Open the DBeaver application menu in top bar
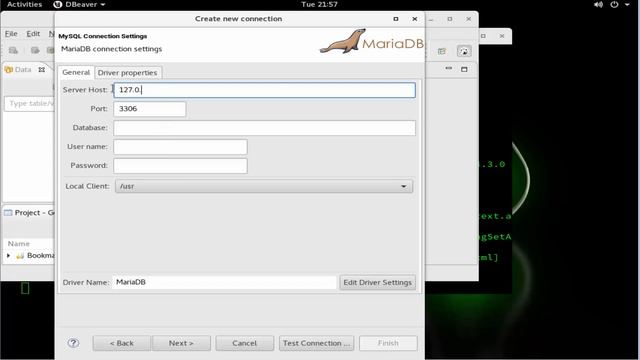Viewport: 640px width, 360px height. tap(80, 4)
